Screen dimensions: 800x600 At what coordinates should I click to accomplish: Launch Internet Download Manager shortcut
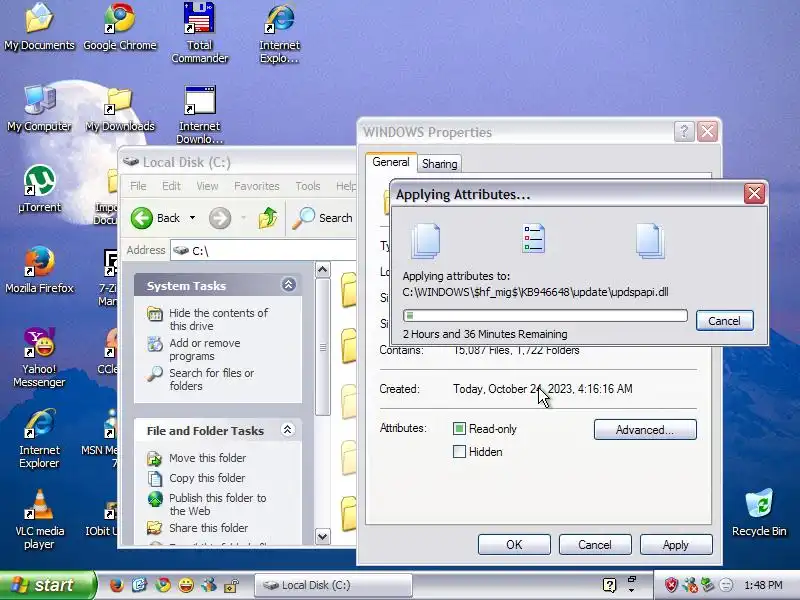click(199, 115)
